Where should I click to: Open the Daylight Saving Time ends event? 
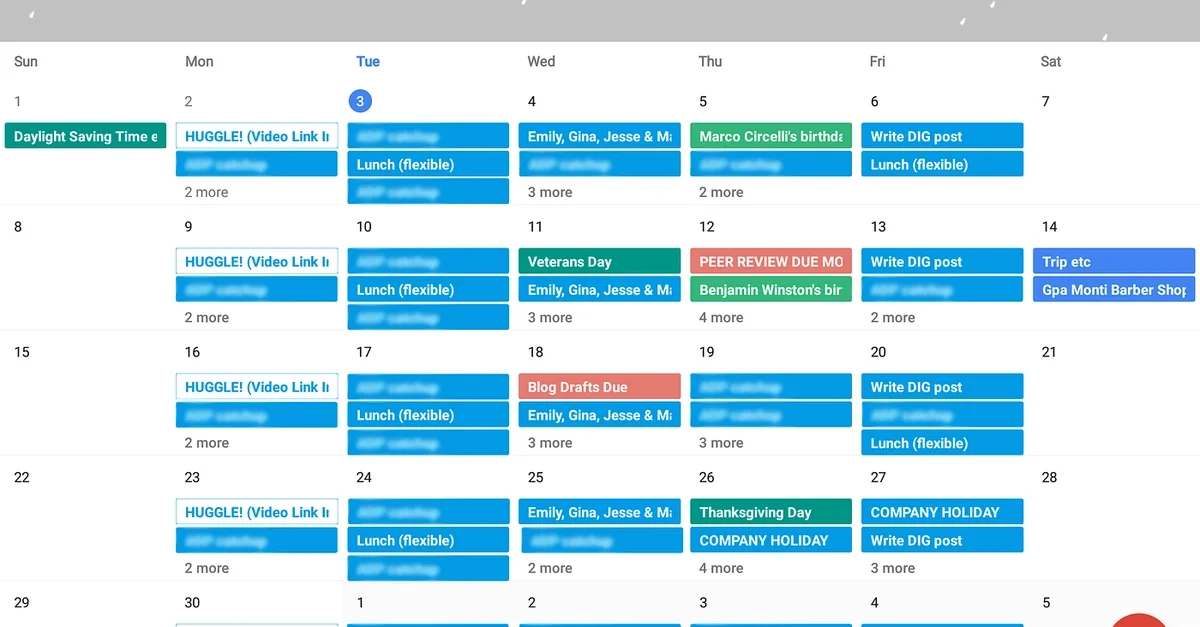tap(85, 135)
